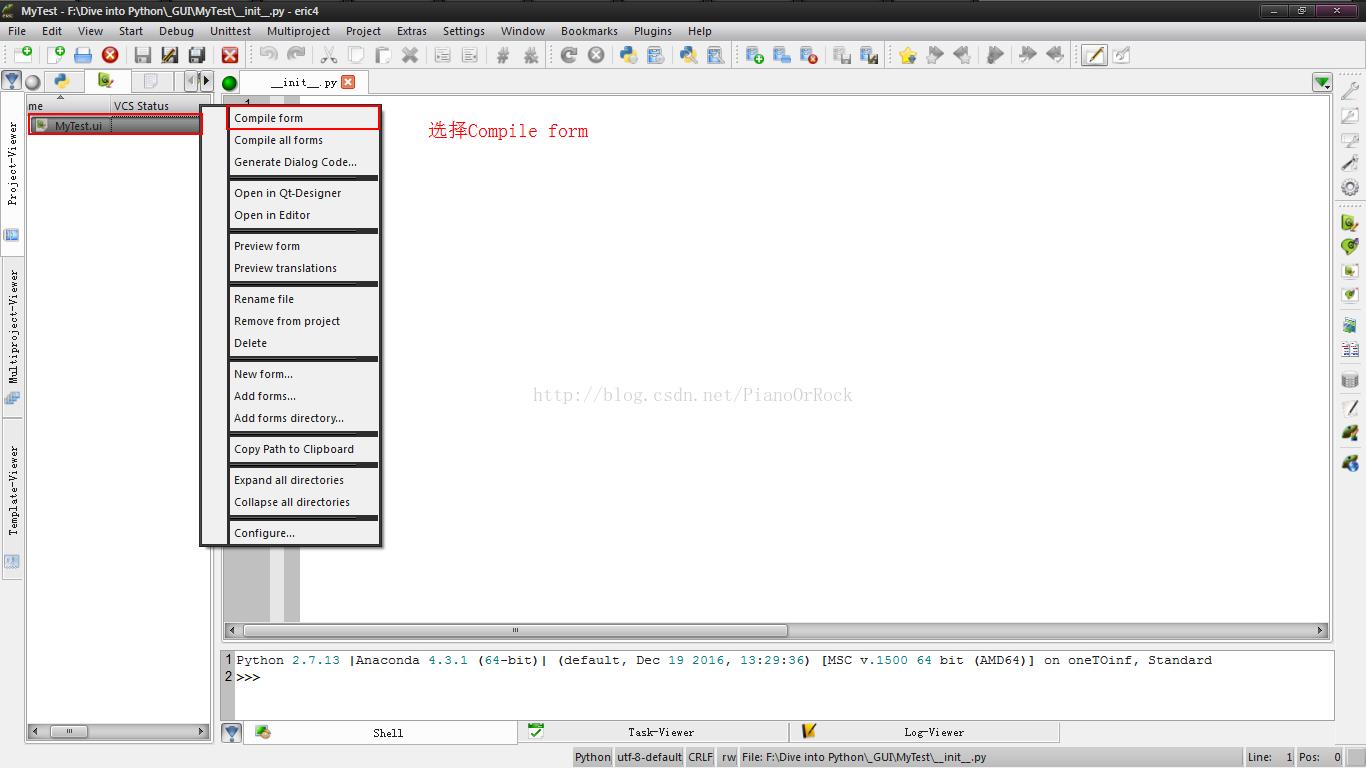Choose Remove from project entry
1366x768 pixels.
tap(304, 321)
